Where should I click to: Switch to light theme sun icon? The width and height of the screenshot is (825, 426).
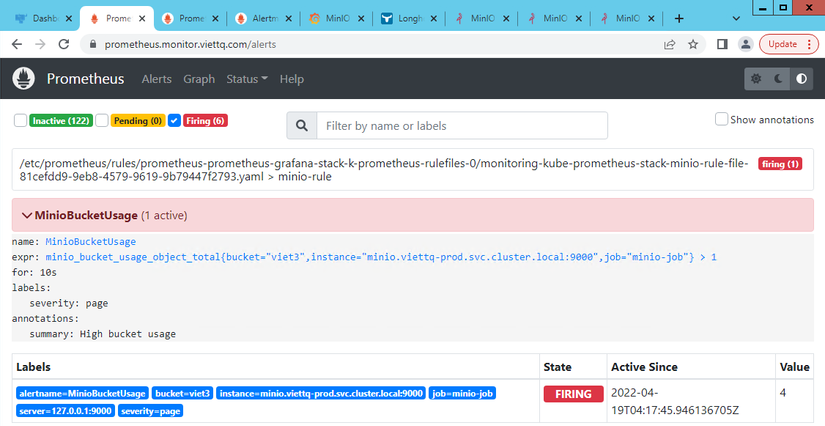[x=757, y=79]
